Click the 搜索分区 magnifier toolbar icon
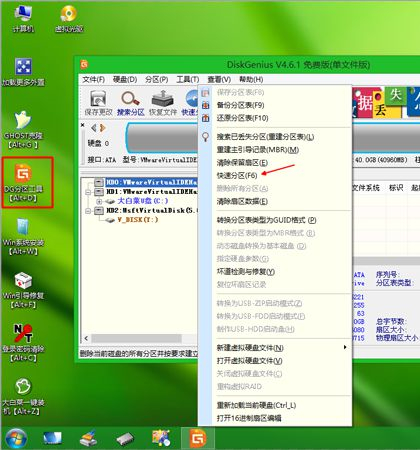Image resolution: width=420 pixels, height=450 pixels. point(130,103)
